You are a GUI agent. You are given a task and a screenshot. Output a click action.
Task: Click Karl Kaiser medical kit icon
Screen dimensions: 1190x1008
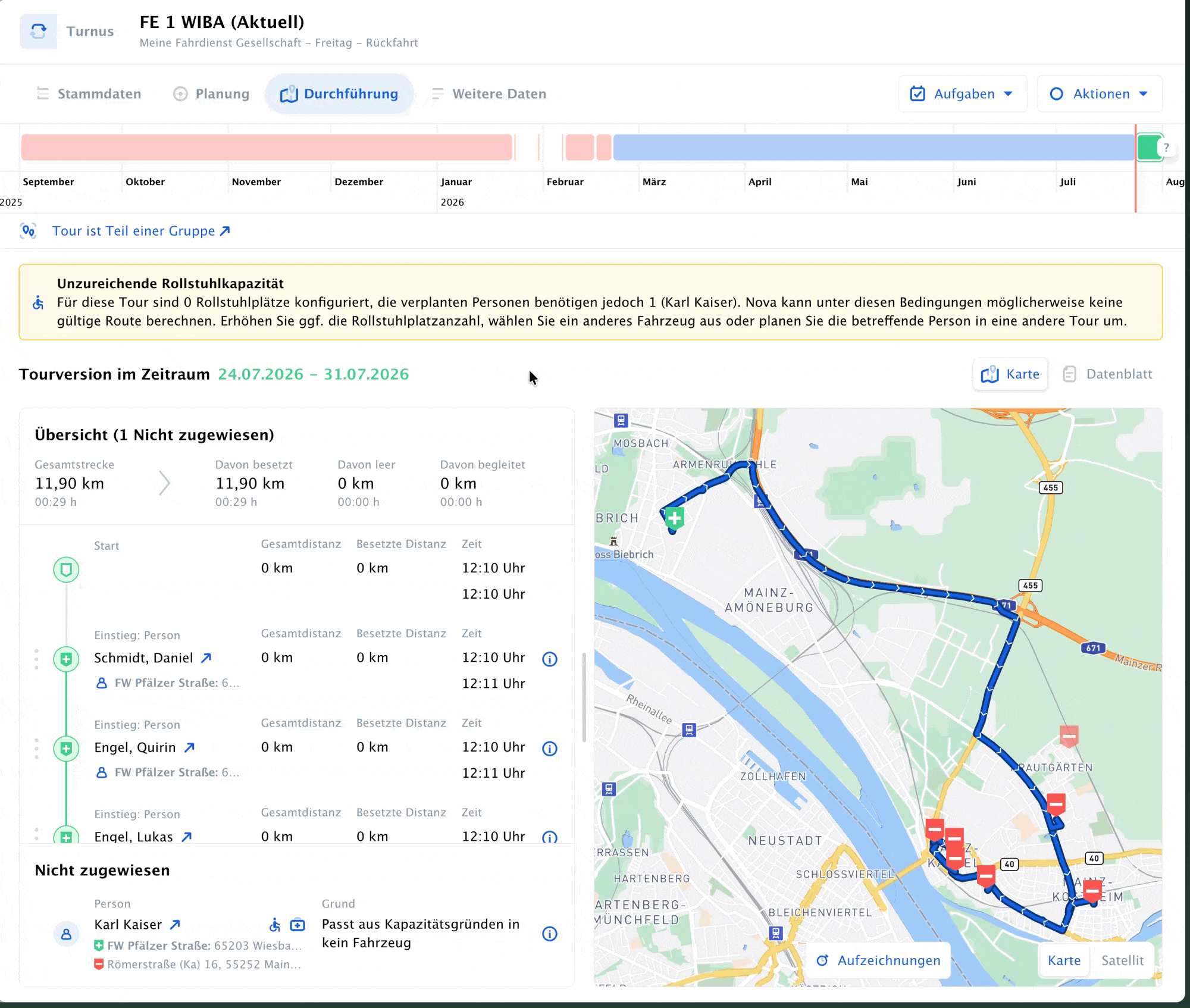click(x=297, y=925)
